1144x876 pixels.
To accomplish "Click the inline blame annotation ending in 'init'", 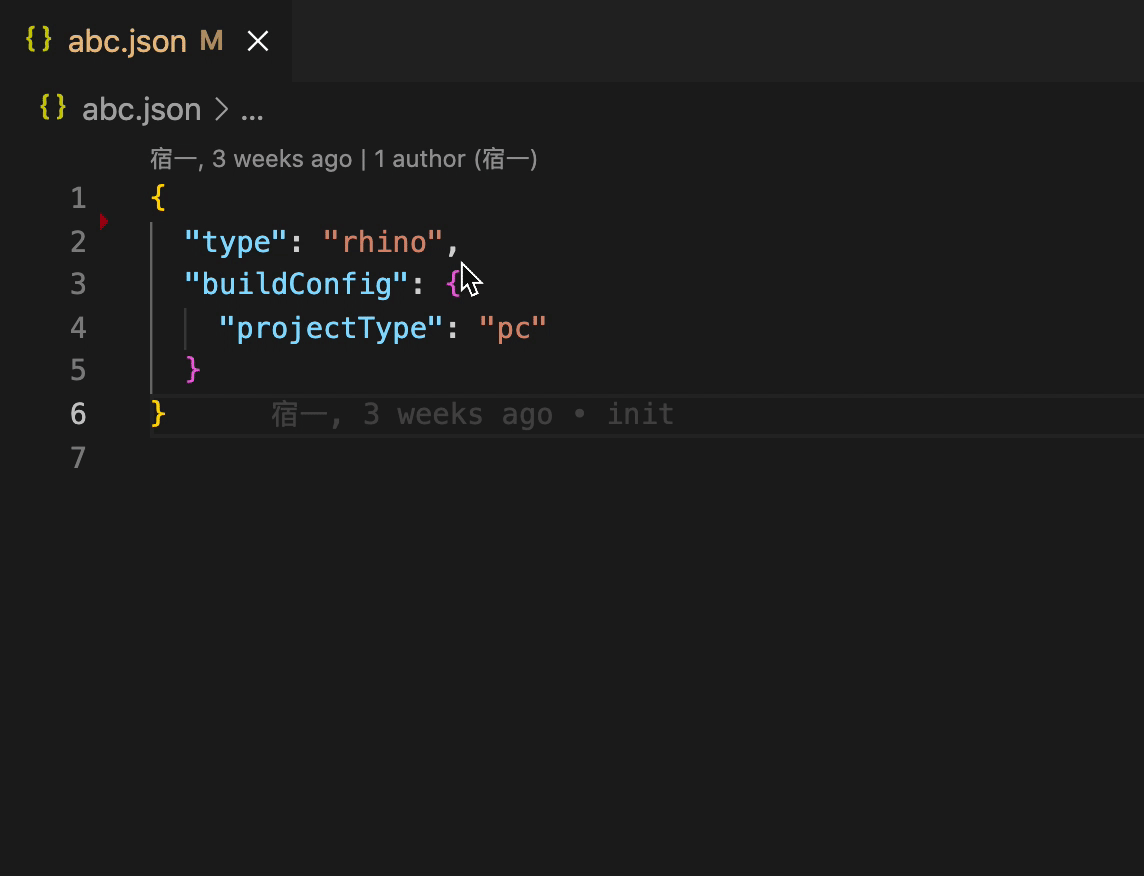I will [x=473, y=414].
